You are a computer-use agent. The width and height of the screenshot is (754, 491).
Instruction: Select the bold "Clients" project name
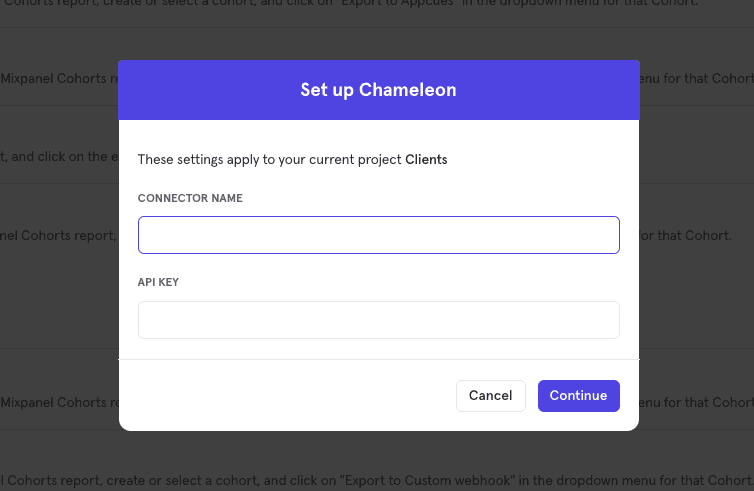click(426, 160)
